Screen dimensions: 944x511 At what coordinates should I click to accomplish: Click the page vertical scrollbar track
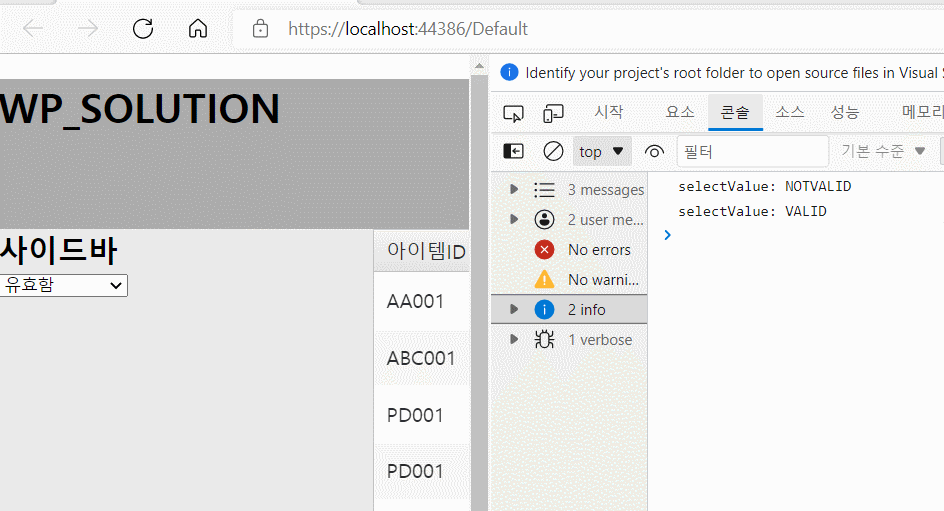(x=479, y=293)
